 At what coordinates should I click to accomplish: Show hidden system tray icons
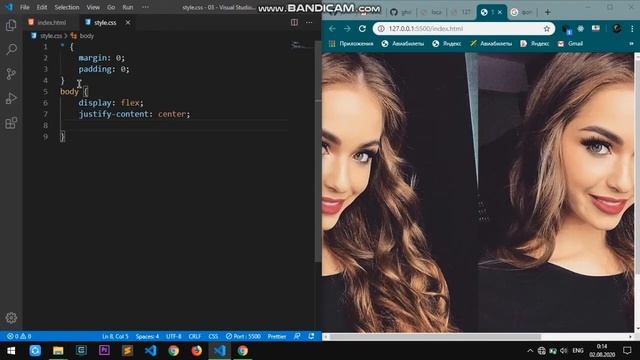coord(530,351)
